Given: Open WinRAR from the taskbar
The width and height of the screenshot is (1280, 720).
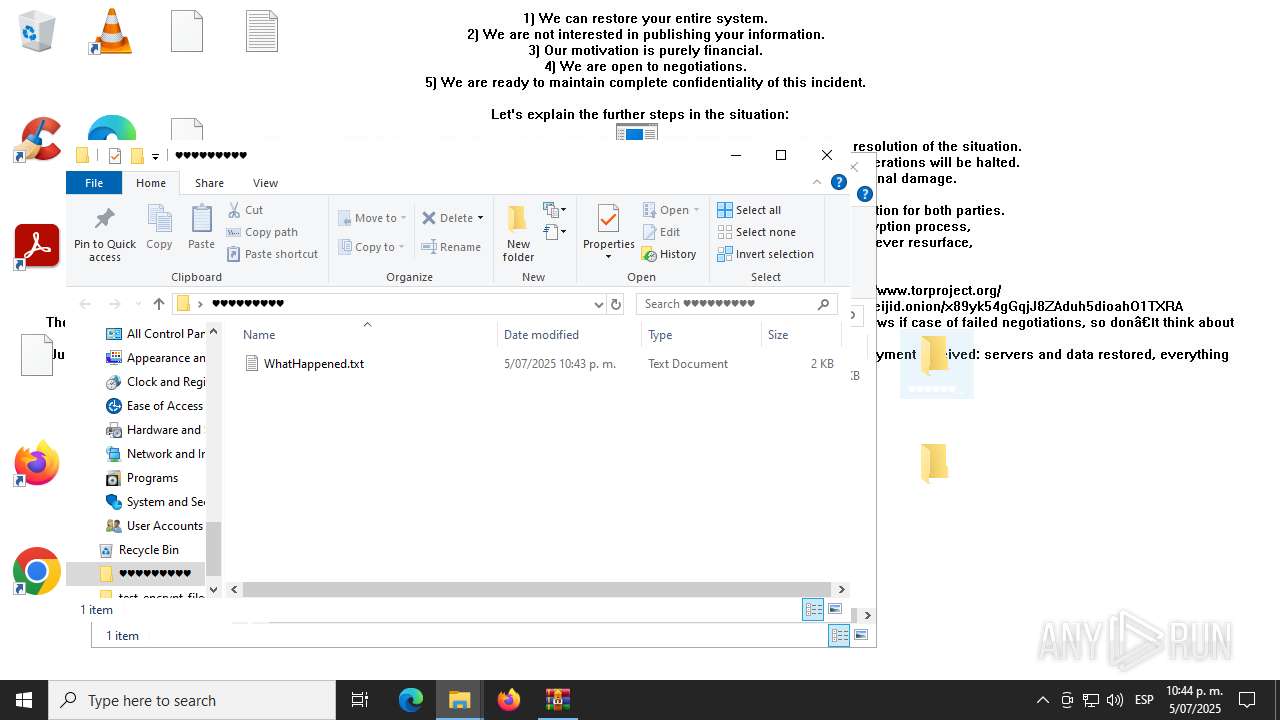Looking at the screenshot, I should pos(557,700).
